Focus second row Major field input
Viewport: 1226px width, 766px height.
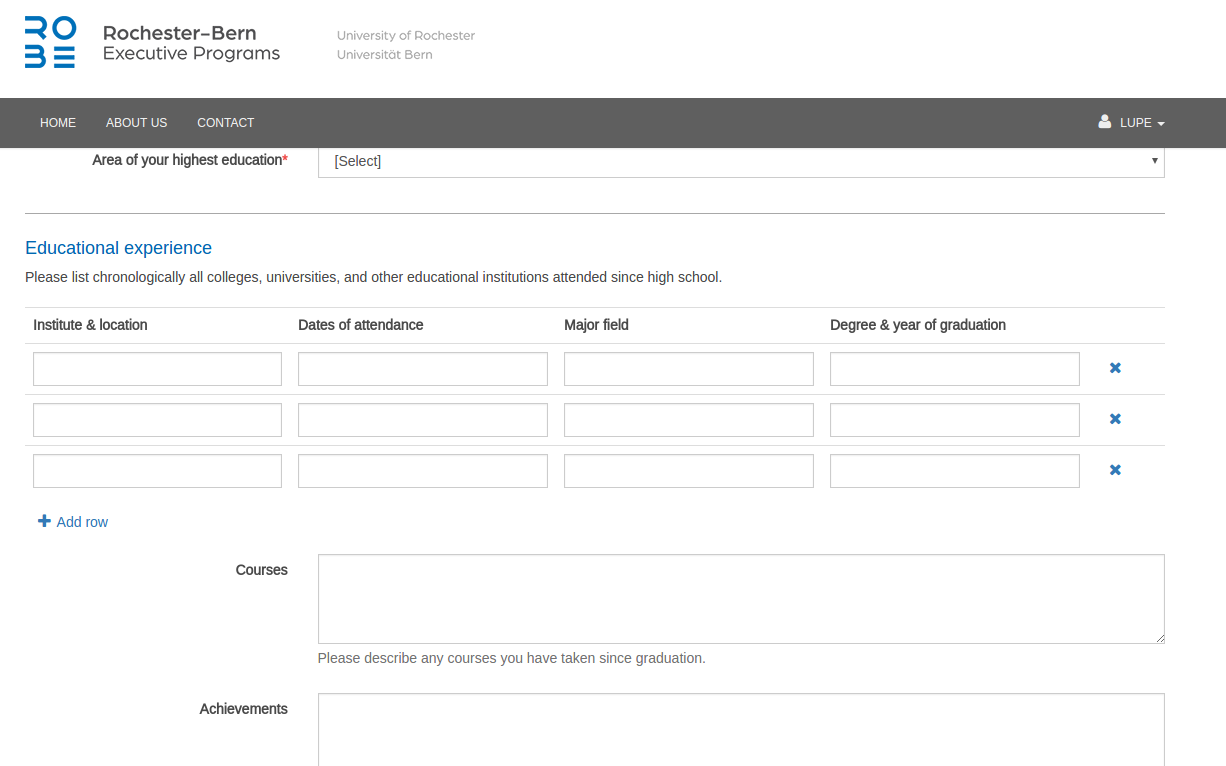coord(689,420)
